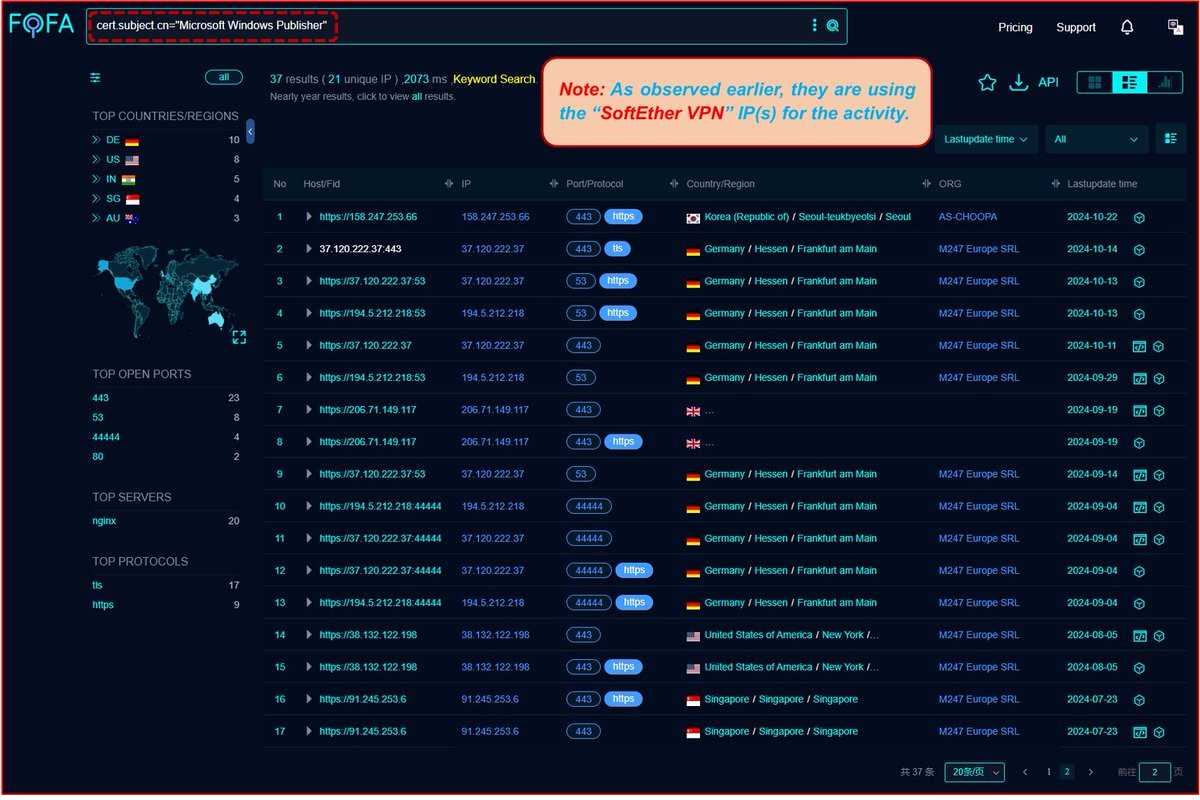Click the 44444 port tag in row 12
The height and width of the screenshot is (800, 1200).
click(x=588, y=571)
